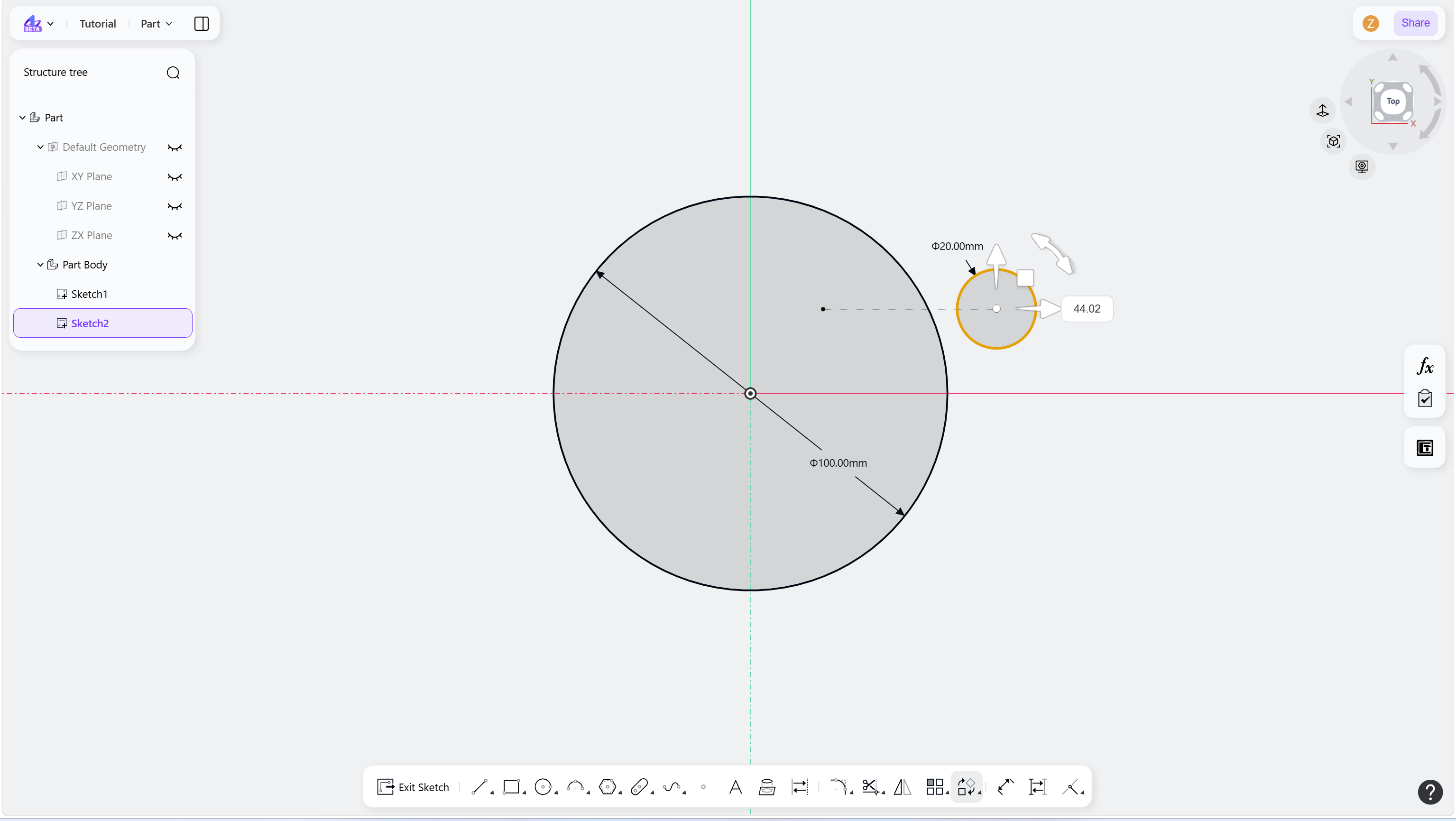The height and width of the screenshot is (821, 1456).
Task: Select the Slot sketch tool
Action: pyautogui.click(x=639, y=786)
